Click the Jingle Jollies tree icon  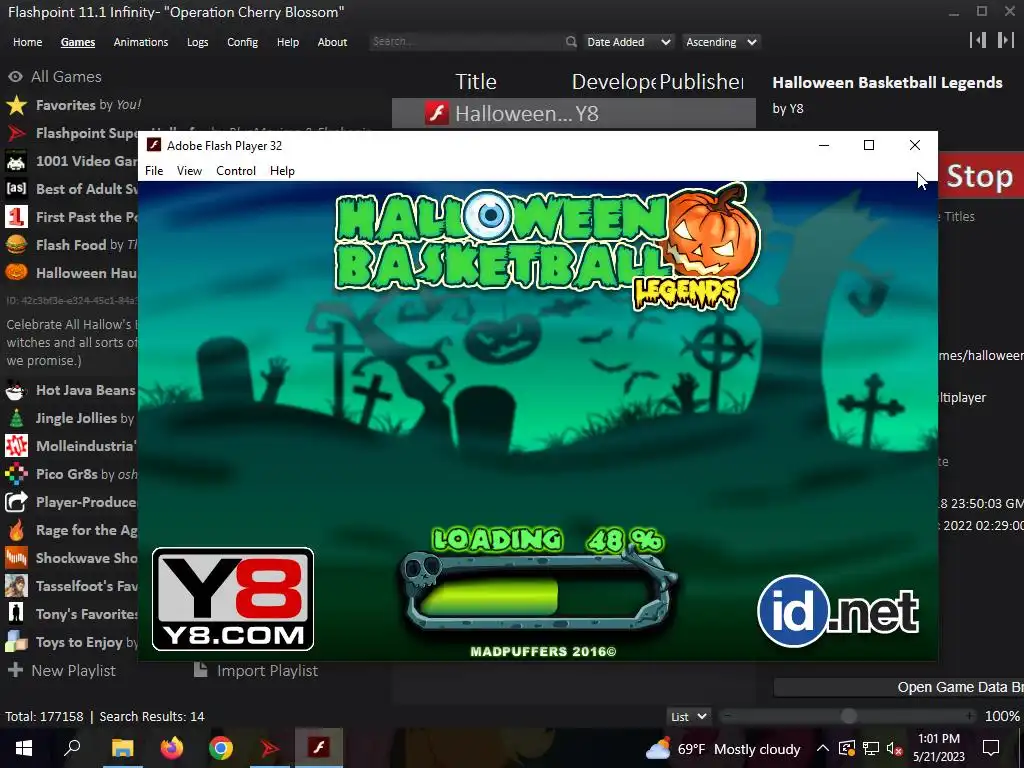click(16, 418)
